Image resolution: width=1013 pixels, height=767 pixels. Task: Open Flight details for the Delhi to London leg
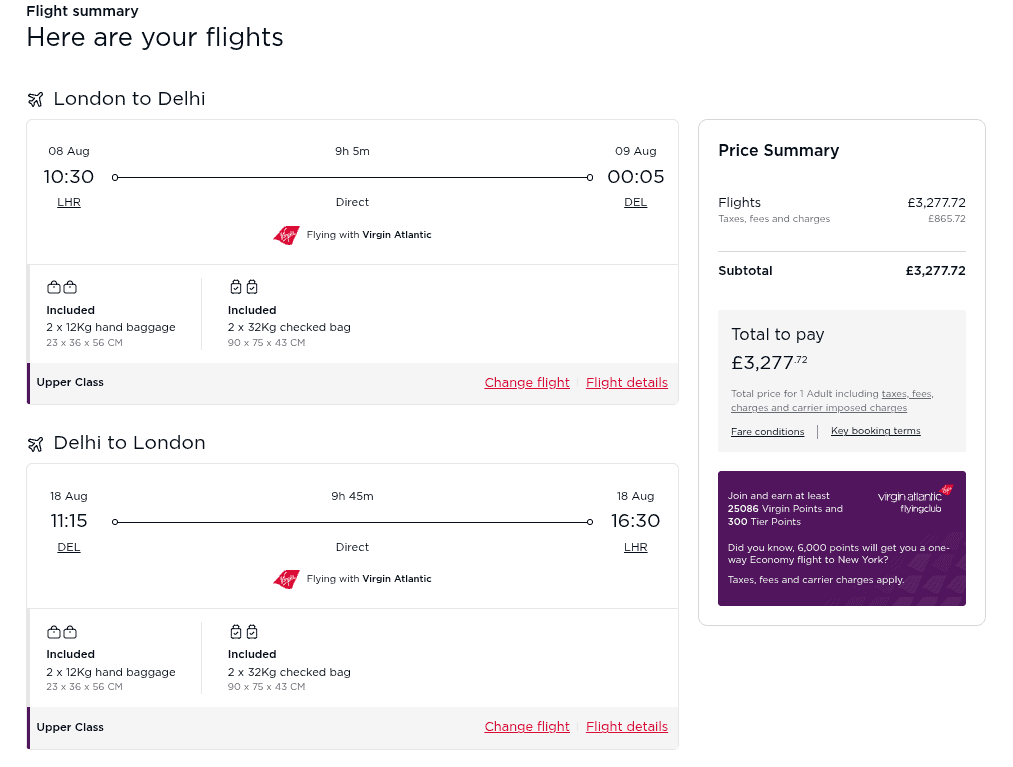(626, 726)
